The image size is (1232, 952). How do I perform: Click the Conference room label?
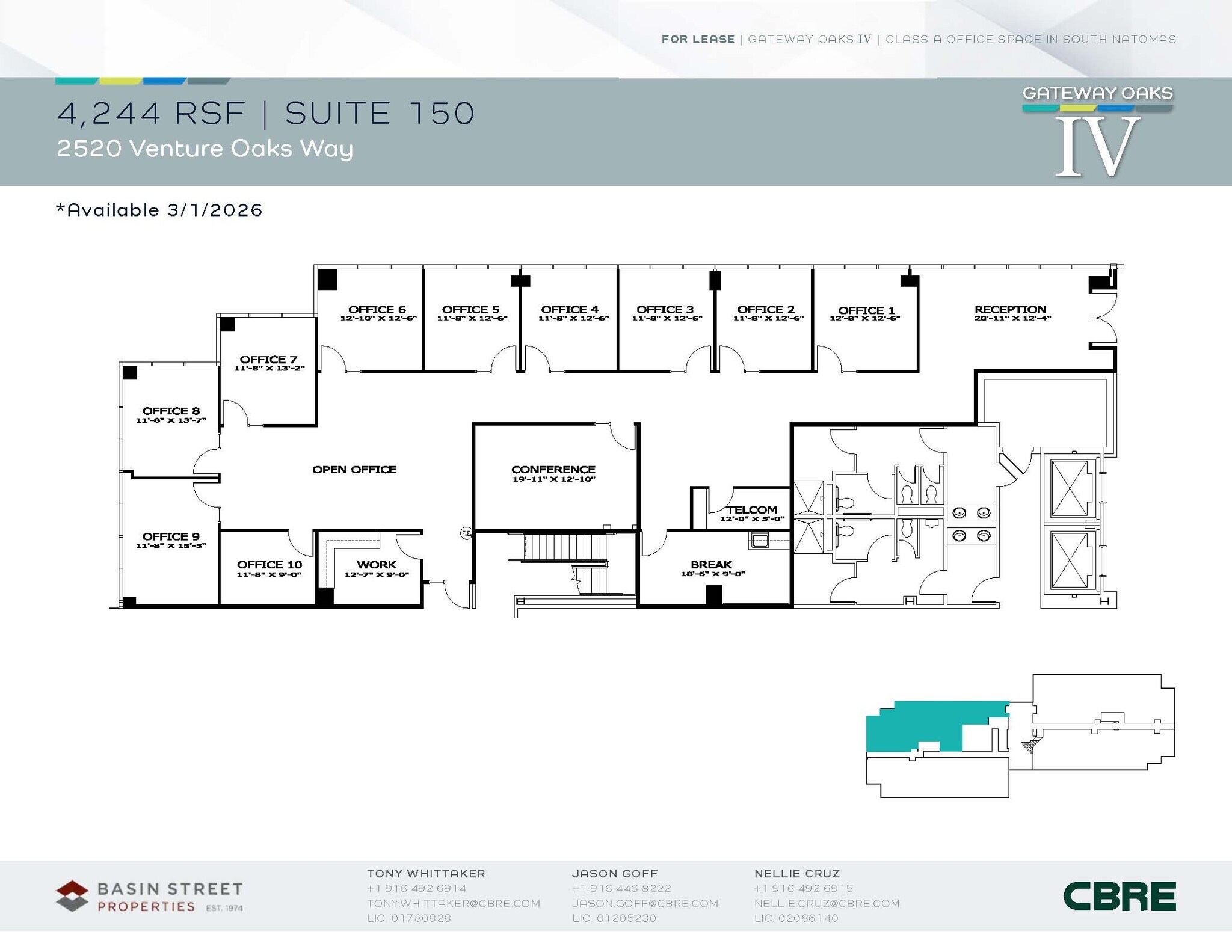553,470
